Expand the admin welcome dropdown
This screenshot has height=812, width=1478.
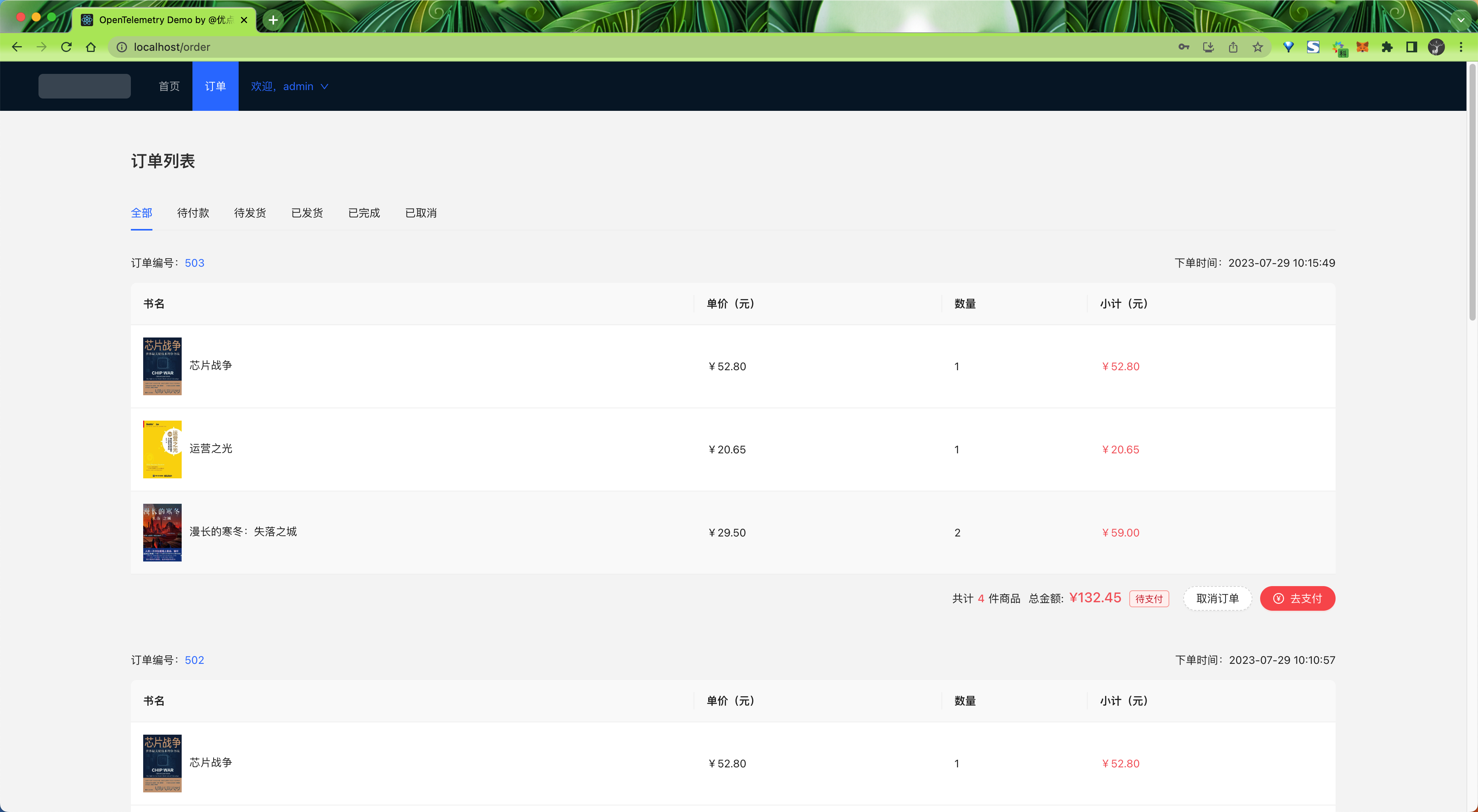(x=289, y=86)
